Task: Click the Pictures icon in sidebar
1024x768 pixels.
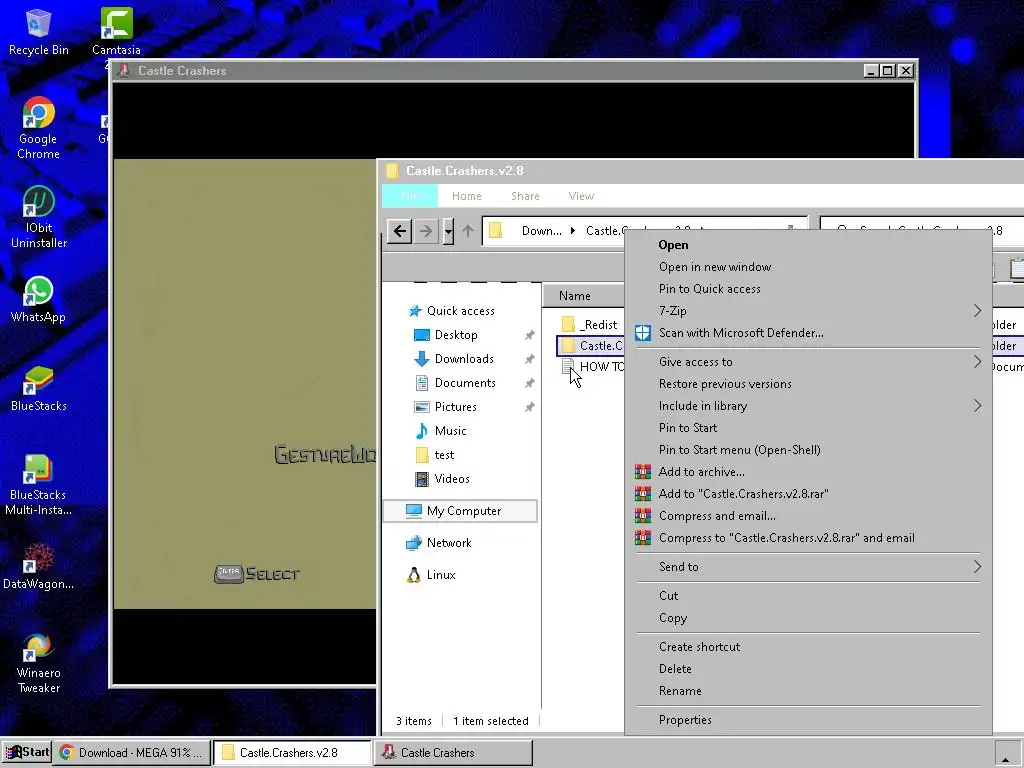Action: pos(422,407)
